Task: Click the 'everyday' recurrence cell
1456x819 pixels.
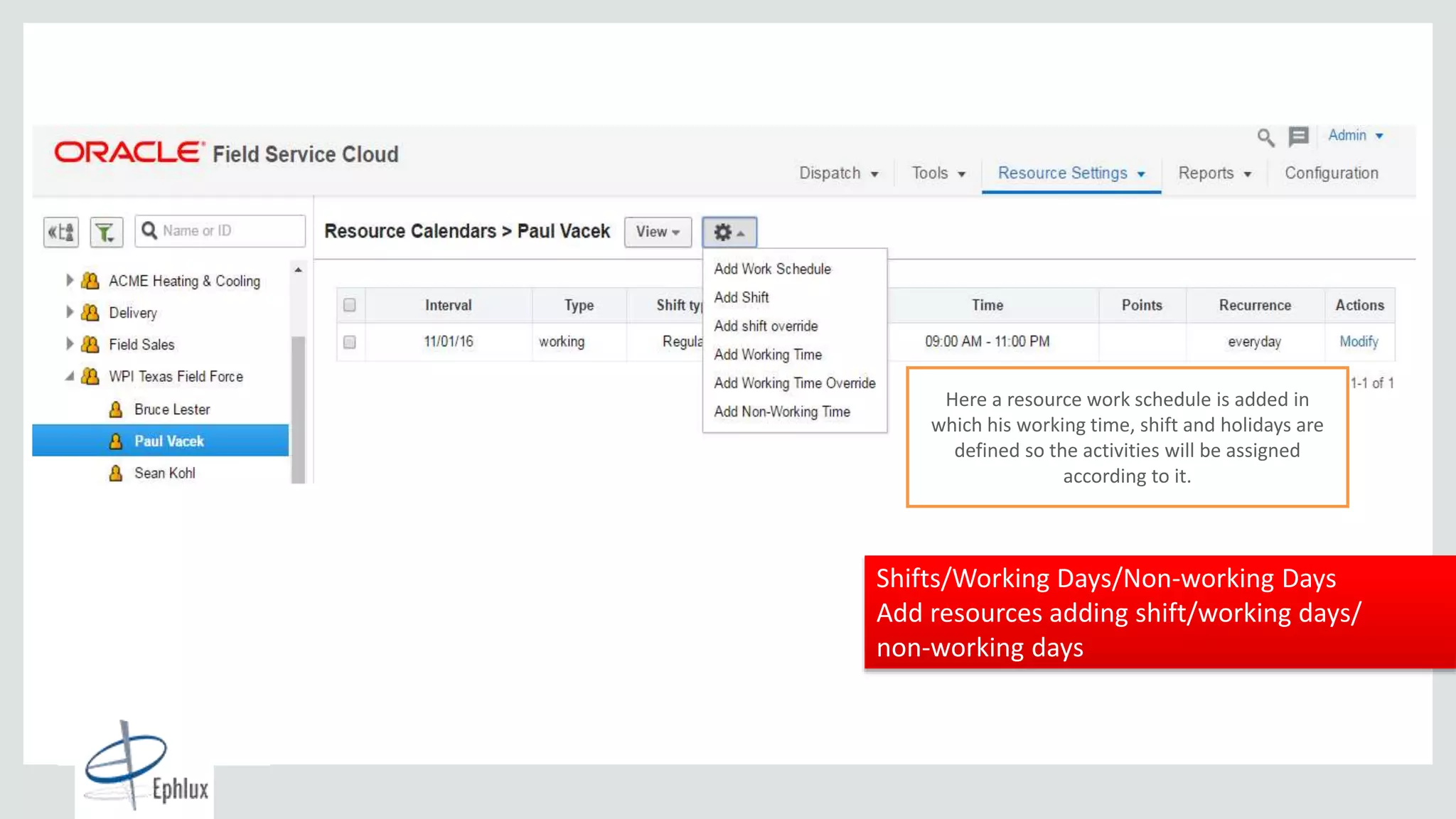Action: click(1254, 342)
